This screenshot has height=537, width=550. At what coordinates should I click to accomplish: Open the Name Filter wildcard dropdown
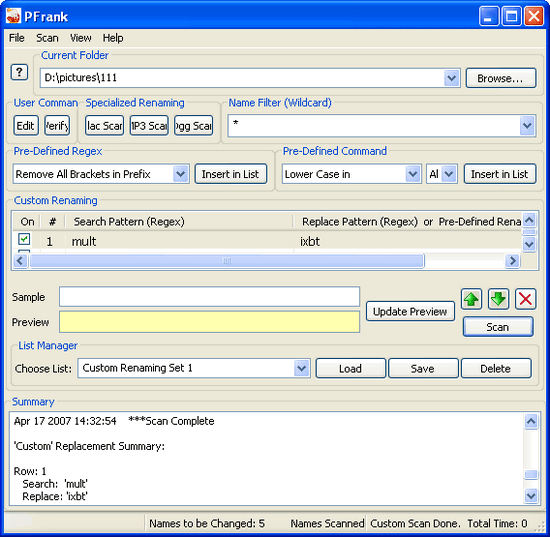click(527, 126)
